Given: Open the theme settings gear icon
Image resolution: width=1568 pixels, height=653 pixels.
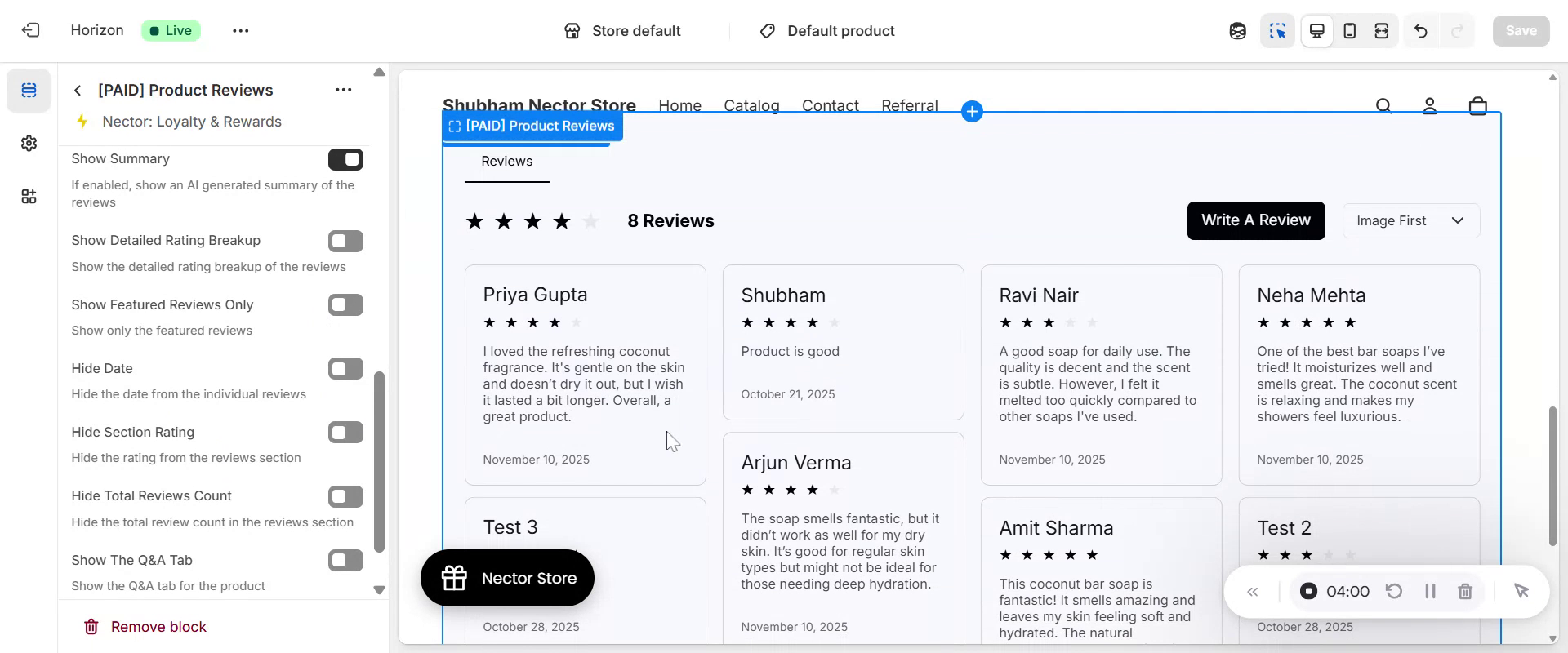Looking at the screenshot, I should (x=29, y=144).
